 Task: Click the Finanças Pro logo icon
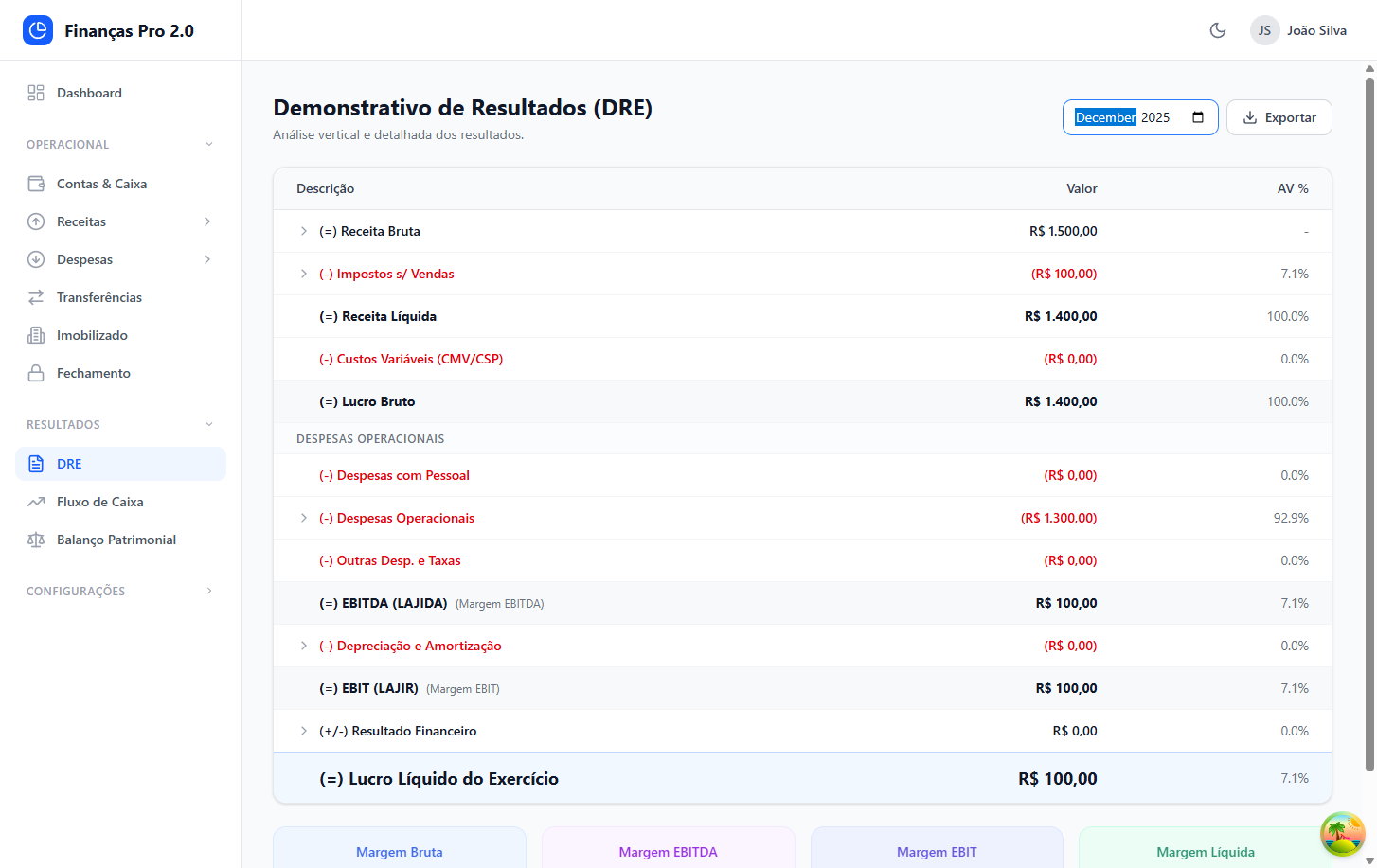[38, 30]
